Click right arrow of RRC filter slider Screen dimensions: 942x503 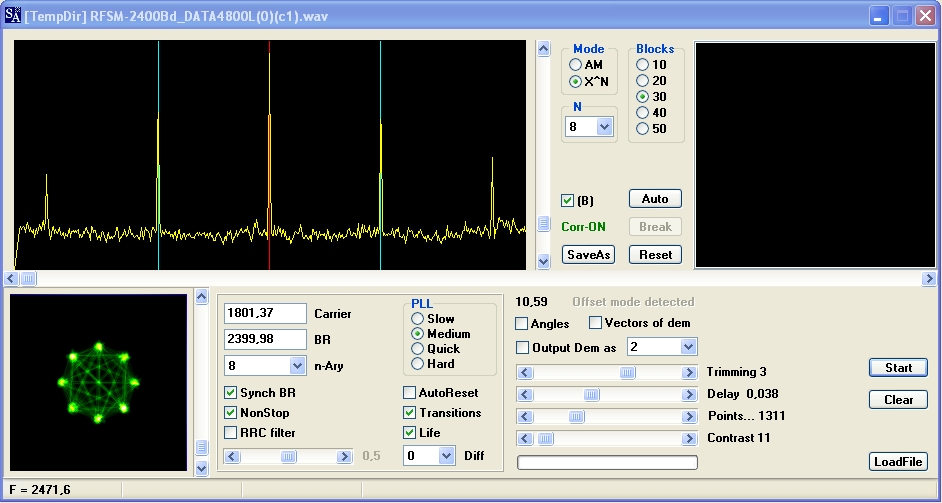(x=344, y=456)
